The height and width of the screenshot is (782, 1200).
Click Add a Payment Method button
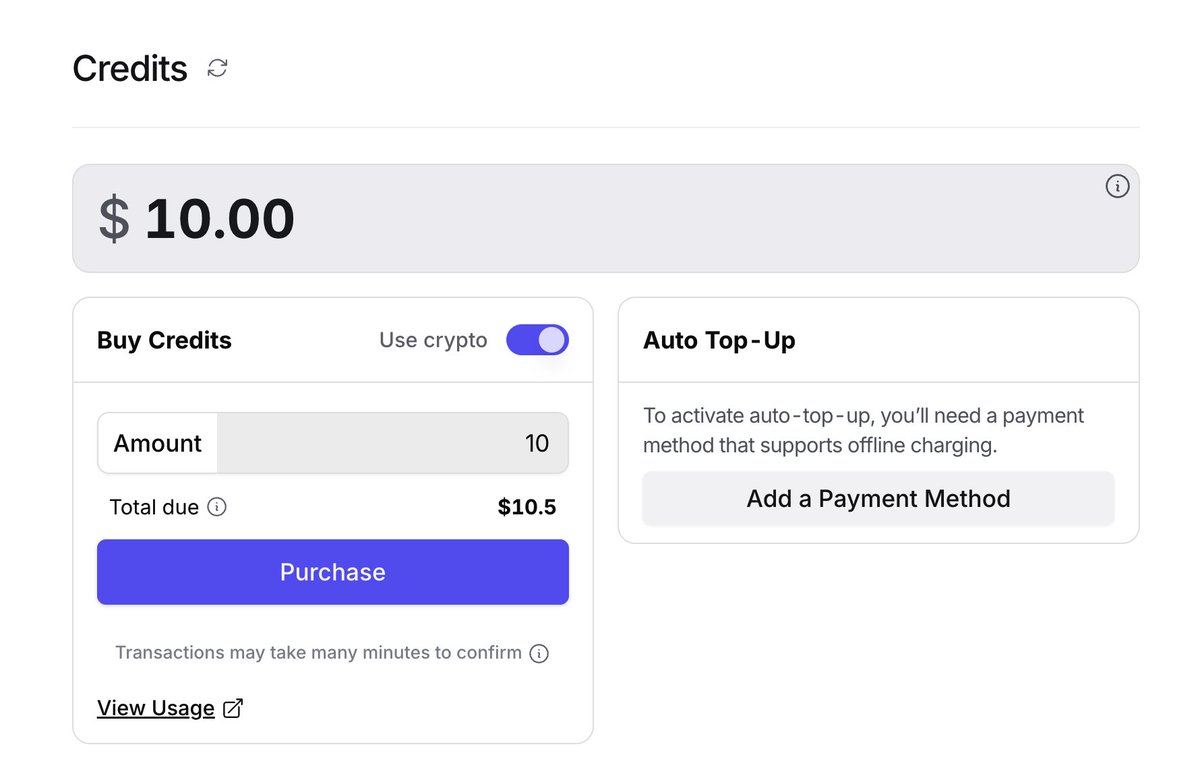click(x=878, y=498)
